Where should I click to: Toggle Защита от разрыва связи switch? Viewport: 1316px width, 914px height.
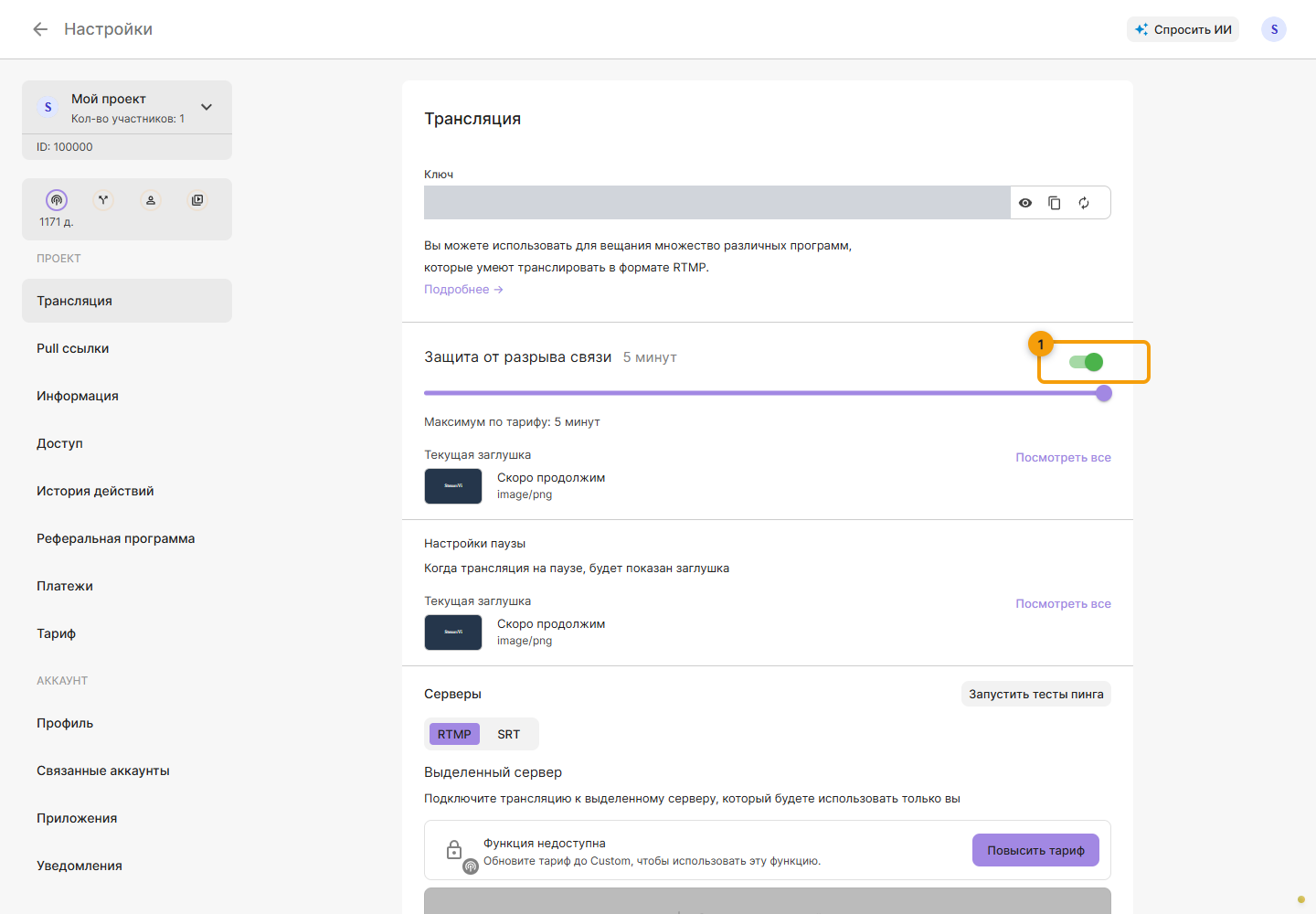click(1087, 362)
